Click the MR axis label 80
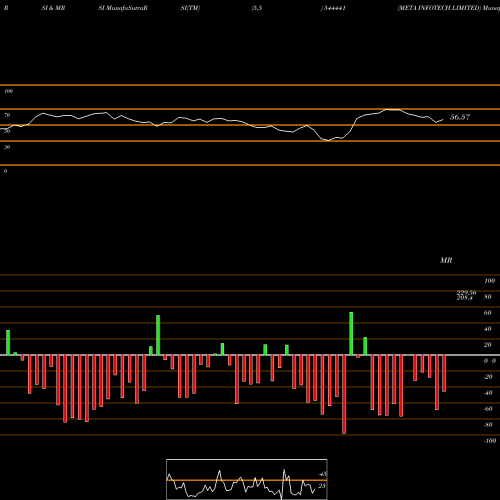This screenshot has width=500, height=500. pyautogui.click(x=487, y=297)
